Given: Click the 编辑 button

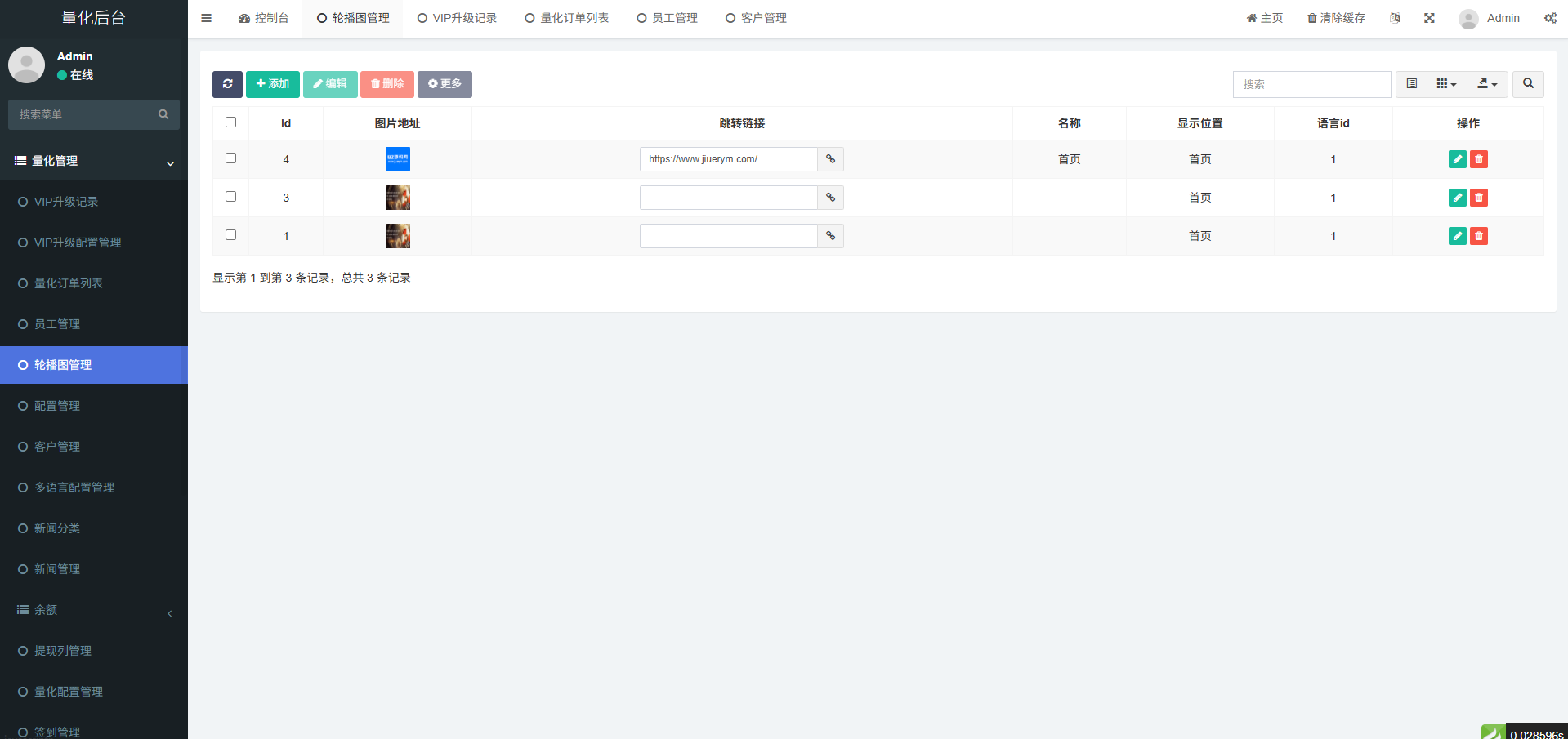Looking at the screenshot, I should pos(330,84).
